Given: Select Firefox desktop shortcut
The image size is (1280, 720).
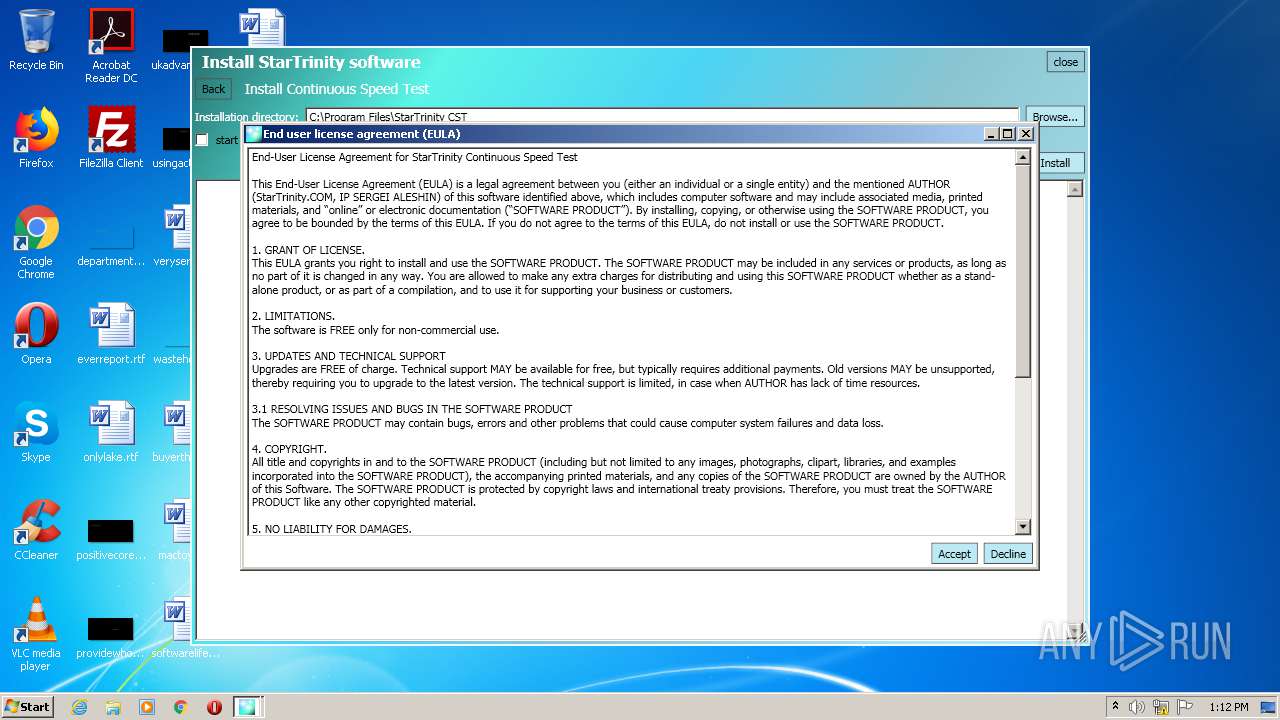Looking at the screenshot, I should tap(36, 138).
